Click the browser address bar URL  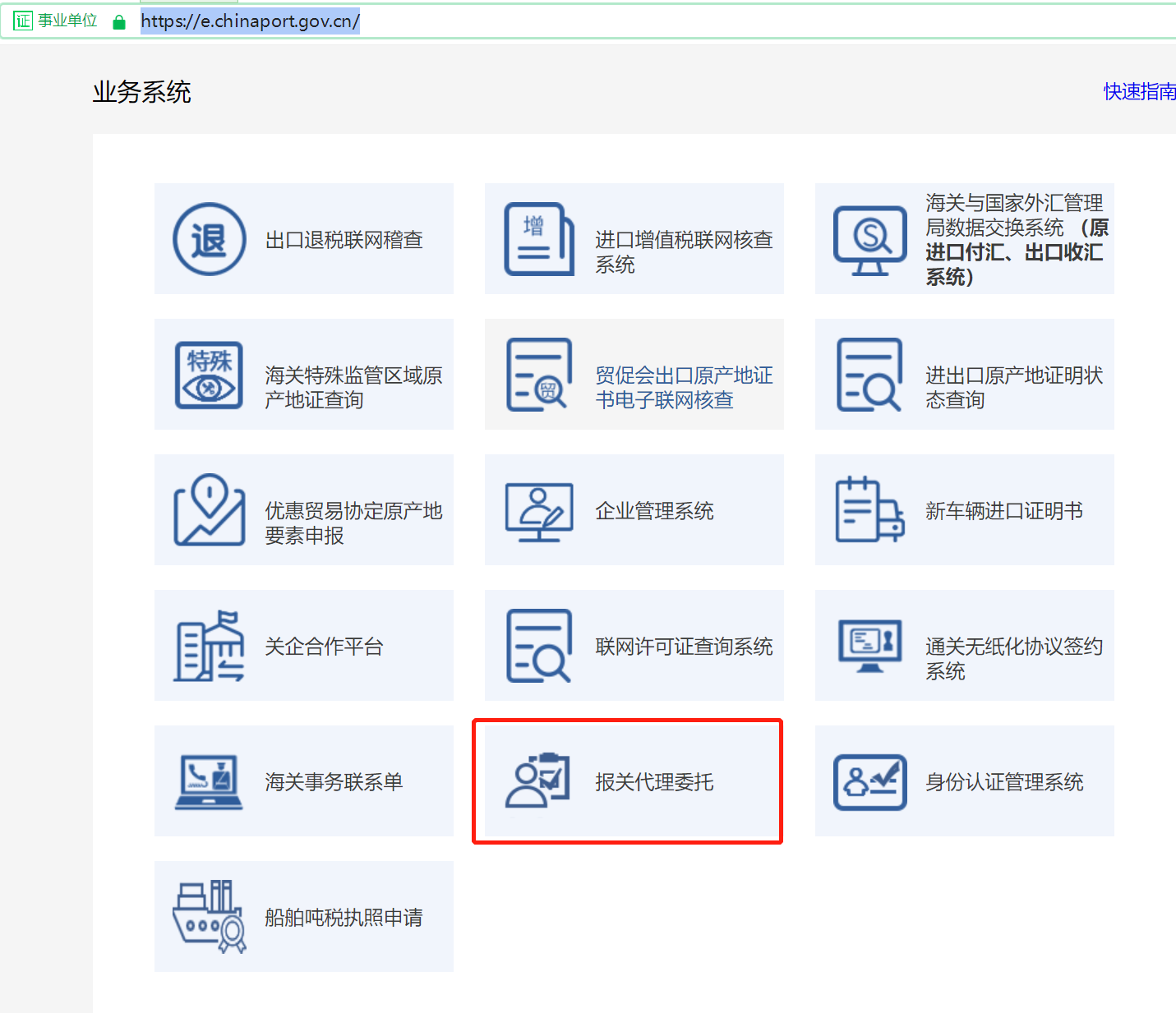(x=250, y=21)
